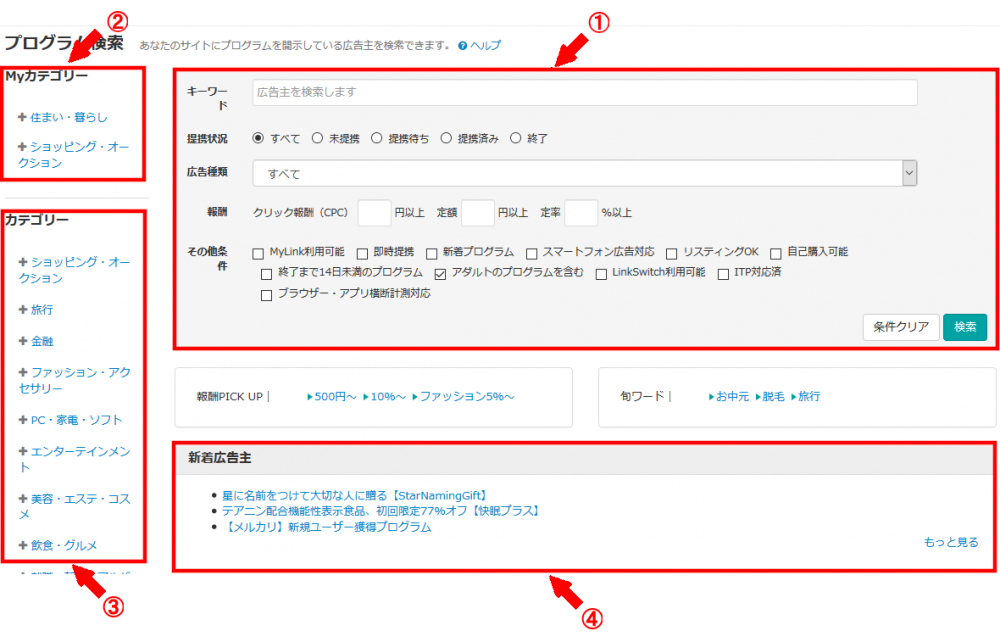Enable the ブラウザー・アプリ横断計測対応 checkbox
This screenshot has height=642, width=1000.
pyautogui.click(x=267, y=295)
